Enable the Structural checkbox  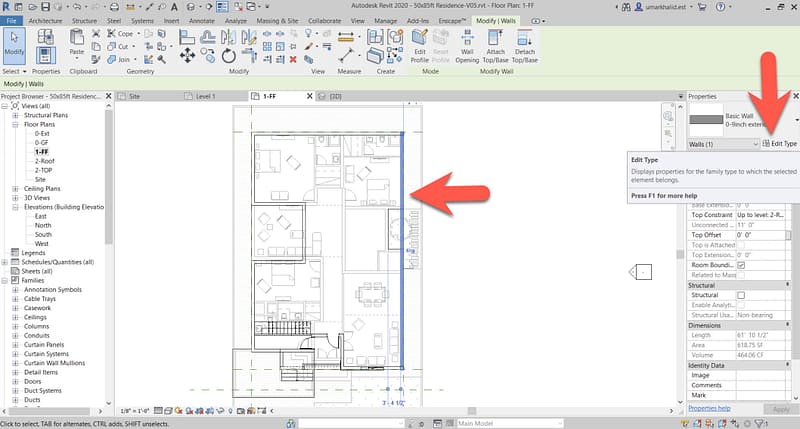(741, 296)
